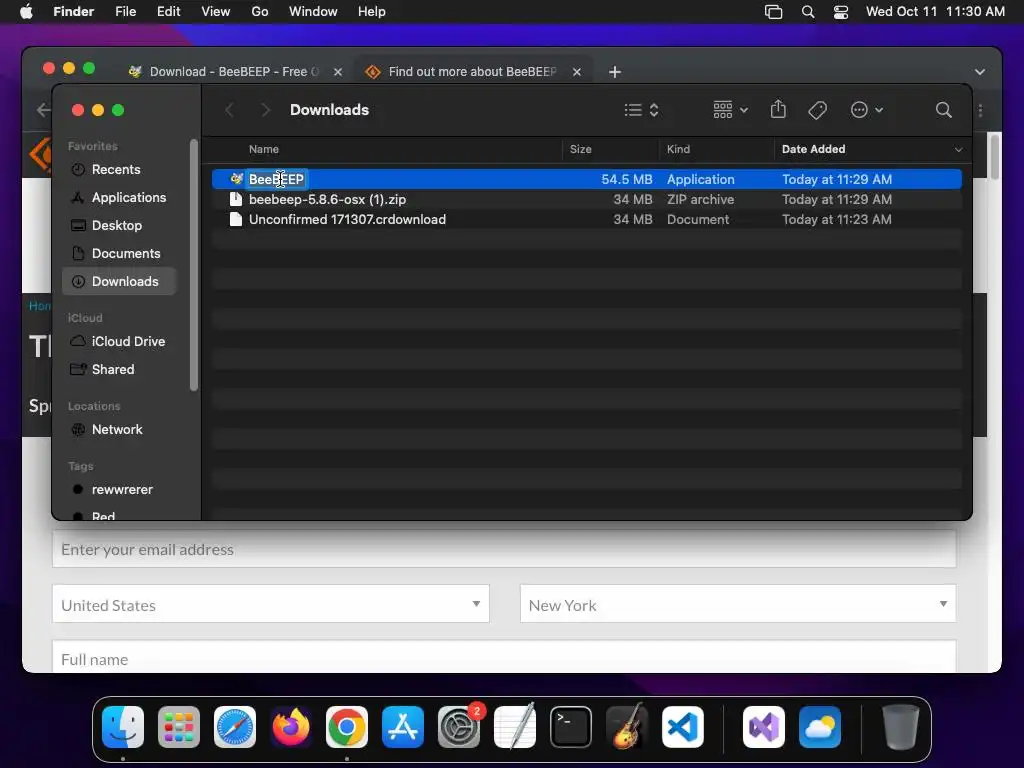Open Spotlight search in menu bar
This screenshot has height=768, width=1024.
coord(808,12)
